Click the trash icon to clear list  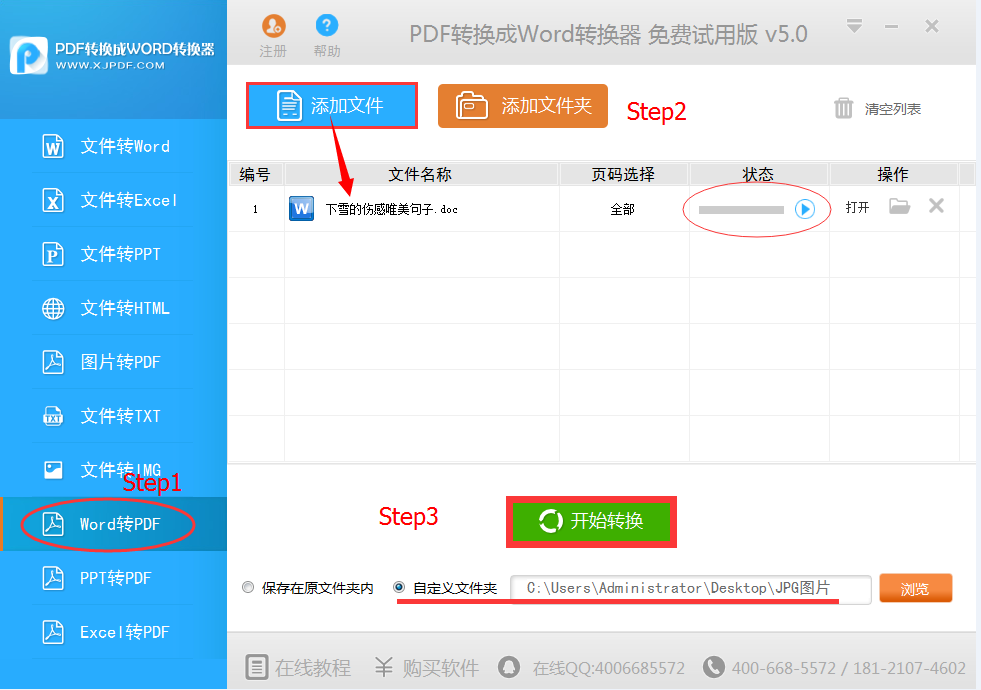pos(844,108)
